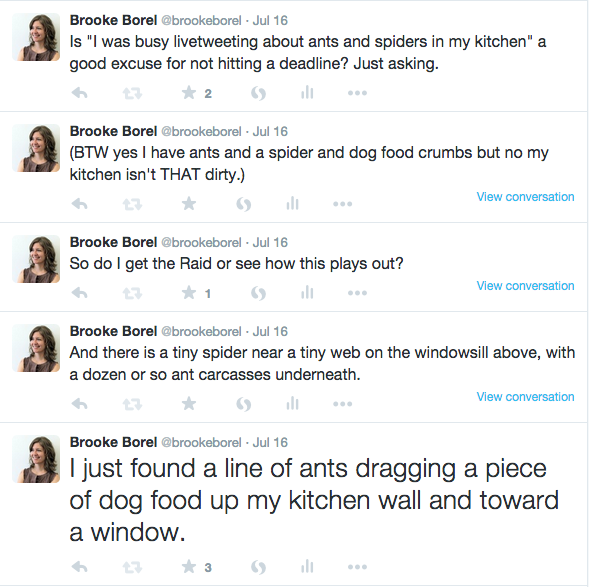
Task: Reply to the line of ants tweet
Action: tap(79, 567)
